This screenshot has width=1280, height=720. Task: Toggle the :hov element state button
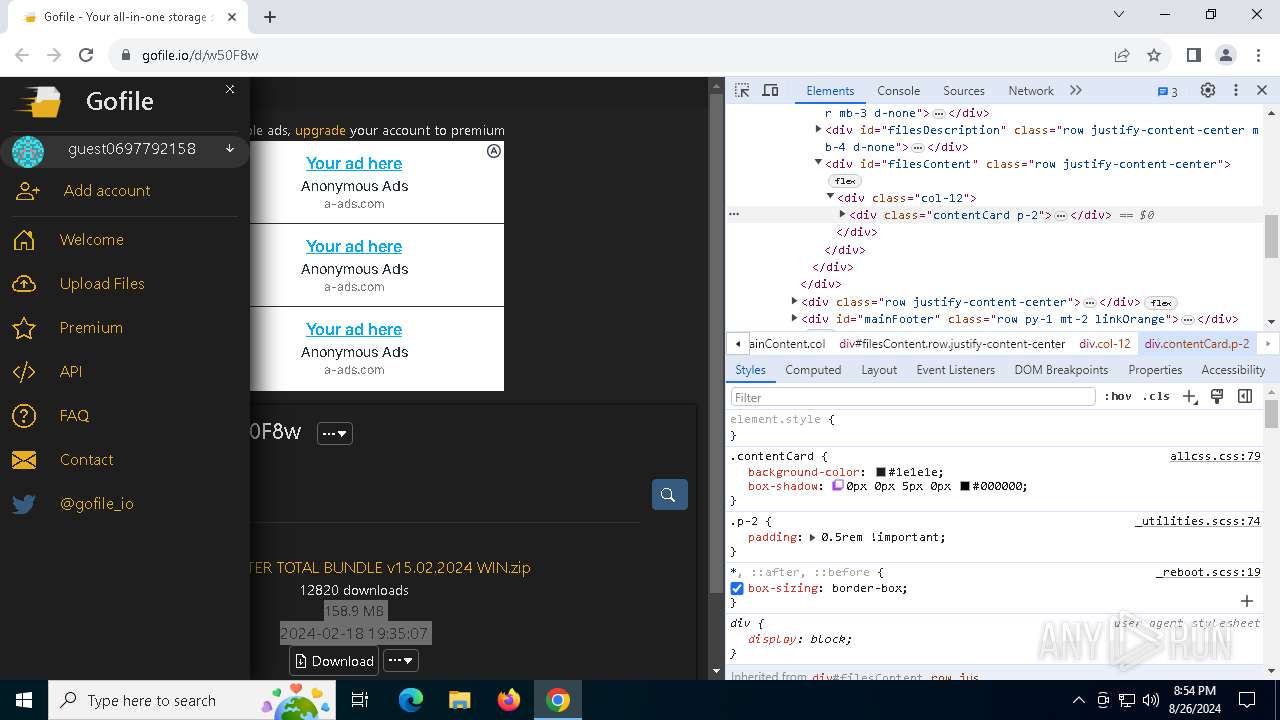coord(1118,397)
